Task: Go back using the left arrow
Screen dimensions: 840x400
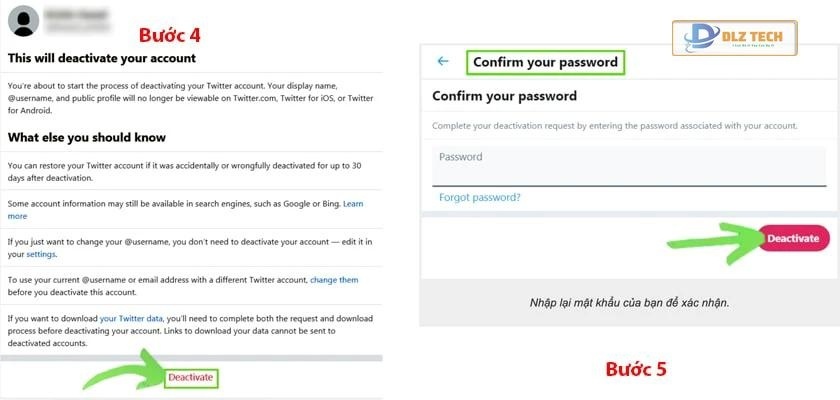Action: click(x=443, y=61)
